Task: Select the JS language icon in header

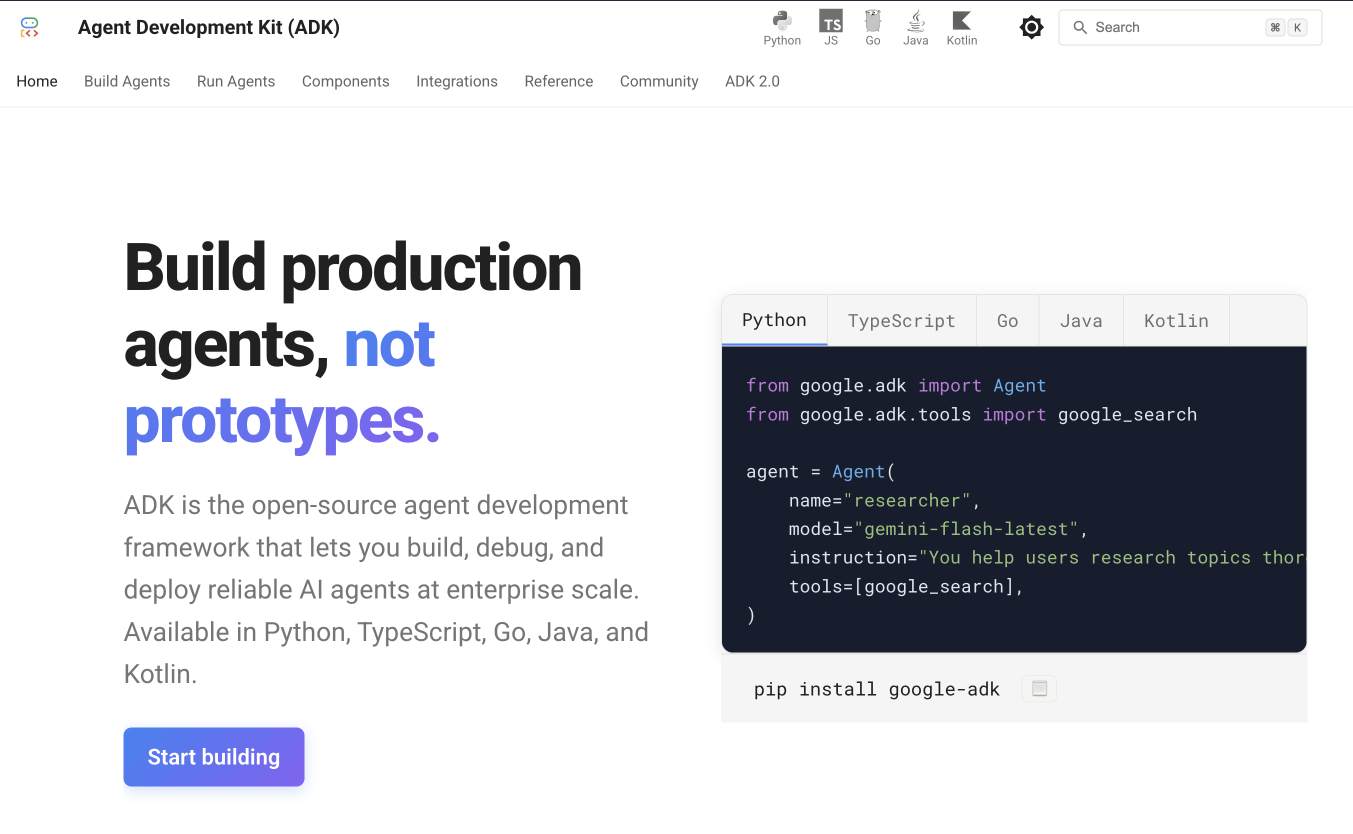Action: [831, 28]
